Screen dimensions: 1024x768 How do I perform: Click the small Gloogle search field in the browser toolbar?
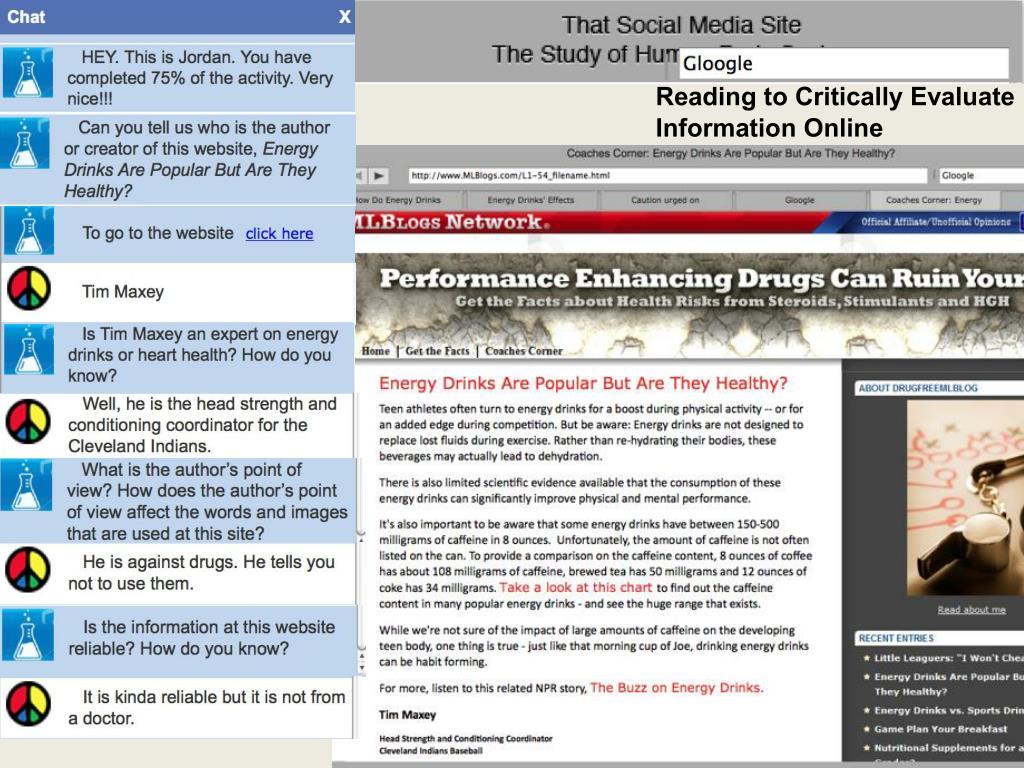pos(982,176)
